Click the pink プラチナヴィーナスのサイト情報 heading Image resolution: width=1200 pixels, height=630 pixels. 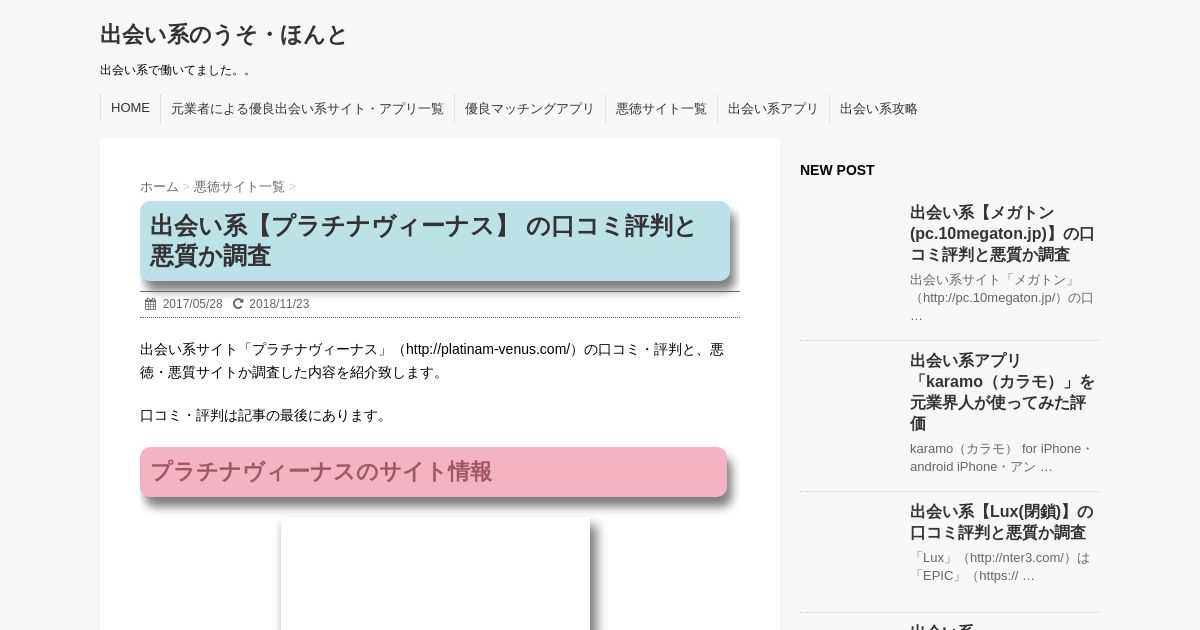coord(433,472)
